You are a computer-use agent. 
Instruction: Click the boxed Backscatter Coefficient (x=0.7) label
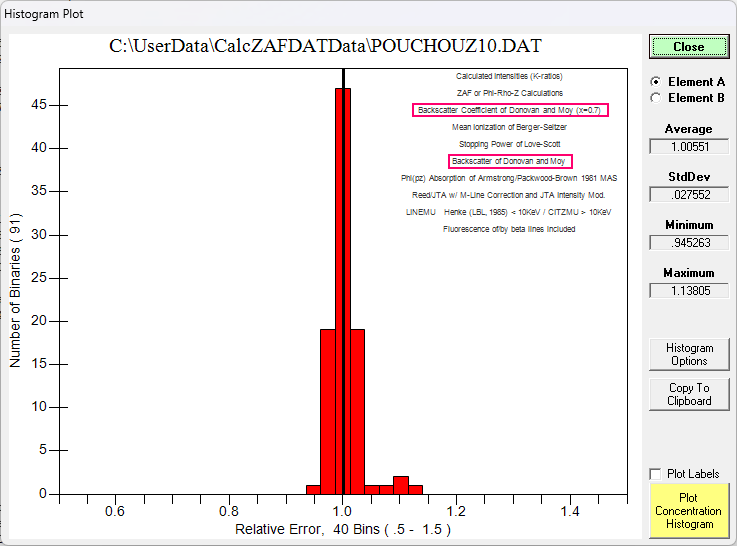click(510, 110)
